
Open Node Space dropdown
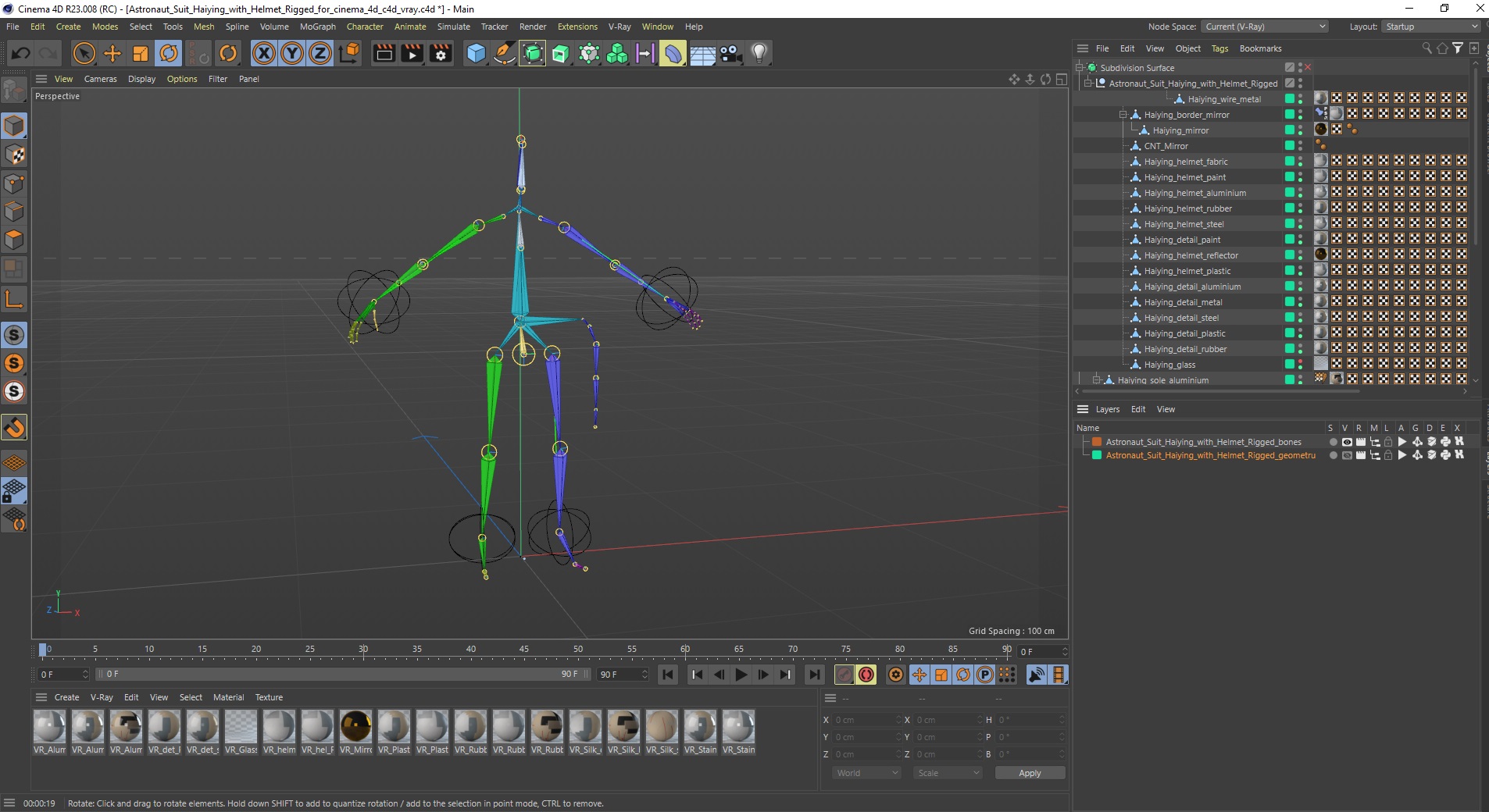click(1265, 27)
